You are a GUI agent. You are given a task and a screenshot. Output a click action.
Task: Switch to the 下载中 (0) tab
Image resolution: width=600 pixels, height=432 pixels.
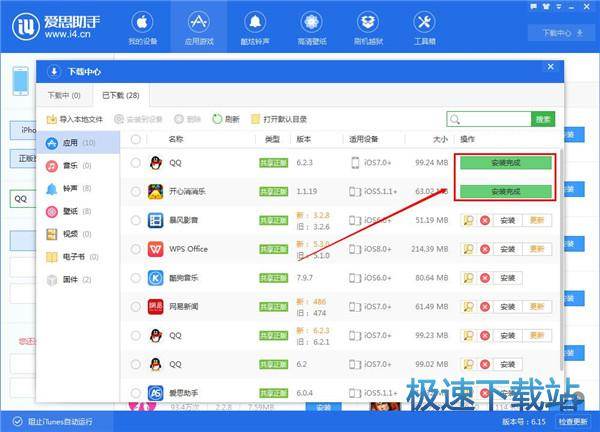pos(64,95)
